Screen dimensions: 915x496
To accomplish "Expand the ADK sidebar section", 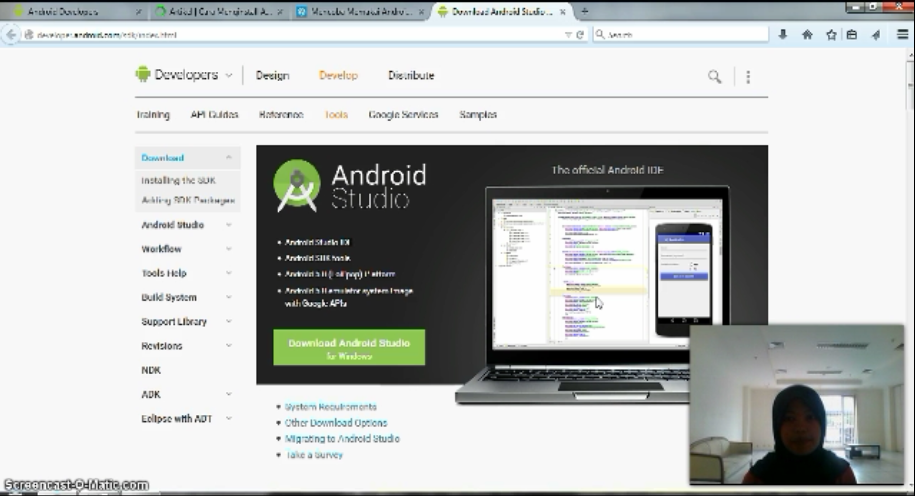I will tap(229, 394).
